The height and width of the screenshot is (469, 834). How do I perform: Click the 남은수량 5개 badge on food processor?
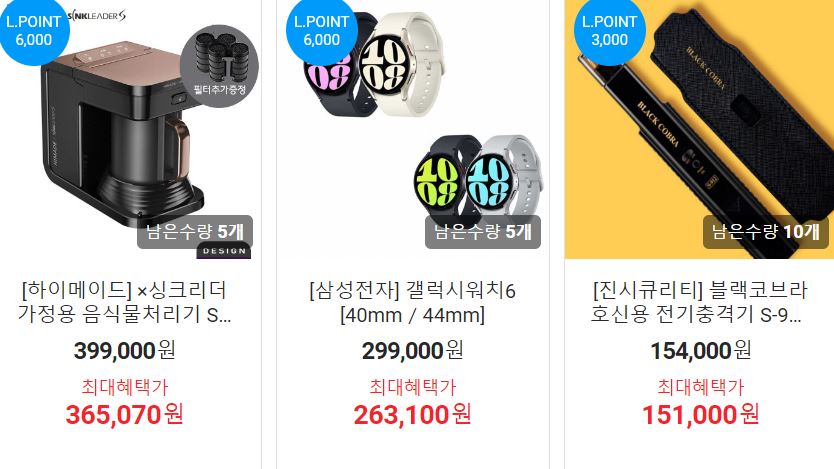click(195, 231)
